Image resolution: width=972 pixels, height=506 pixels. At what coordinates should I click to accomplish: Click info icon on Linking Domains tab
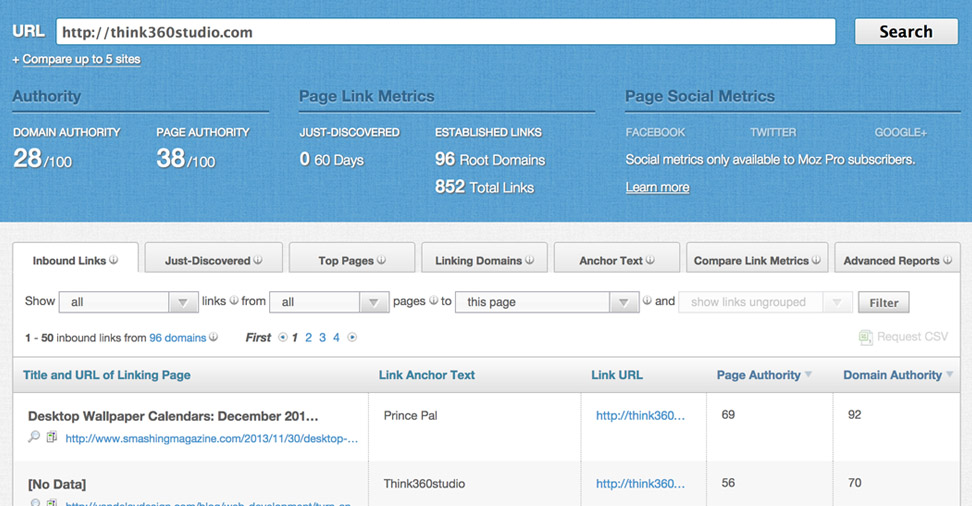(x=531, y=260)
